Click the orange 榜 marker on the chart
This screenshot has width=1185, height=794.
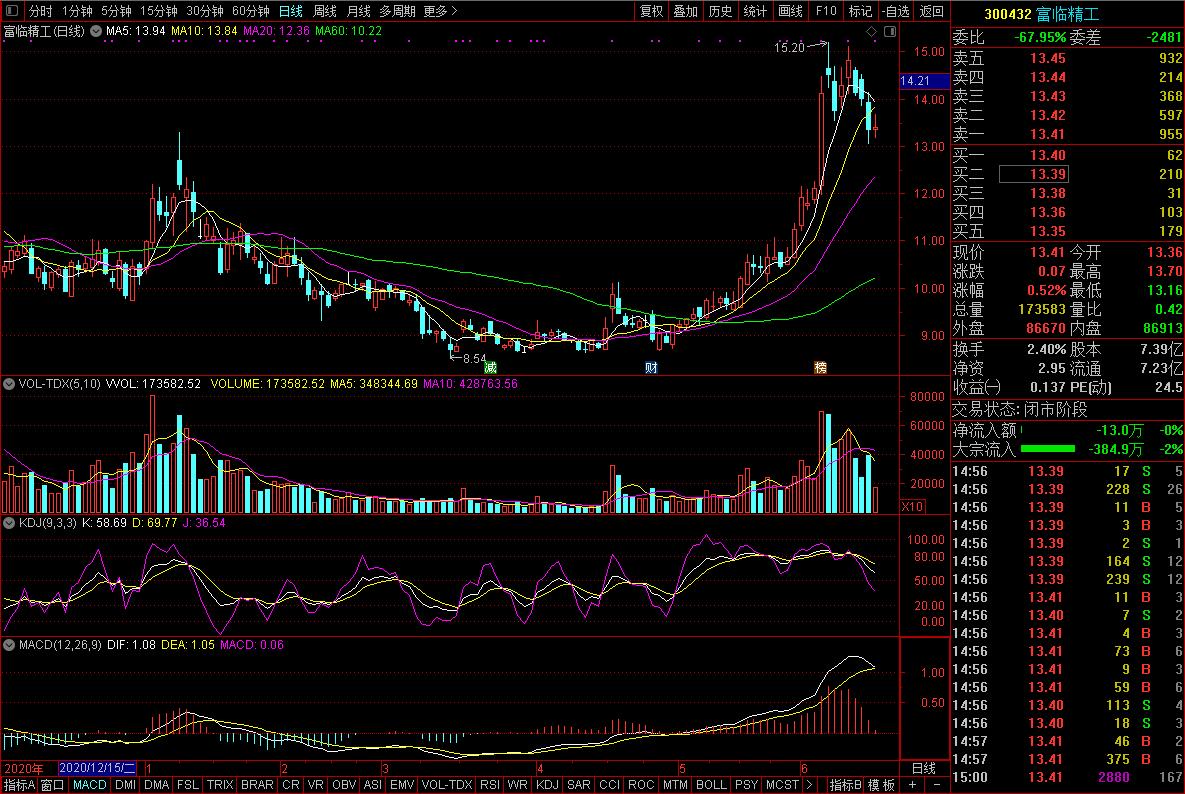(820, 368)
